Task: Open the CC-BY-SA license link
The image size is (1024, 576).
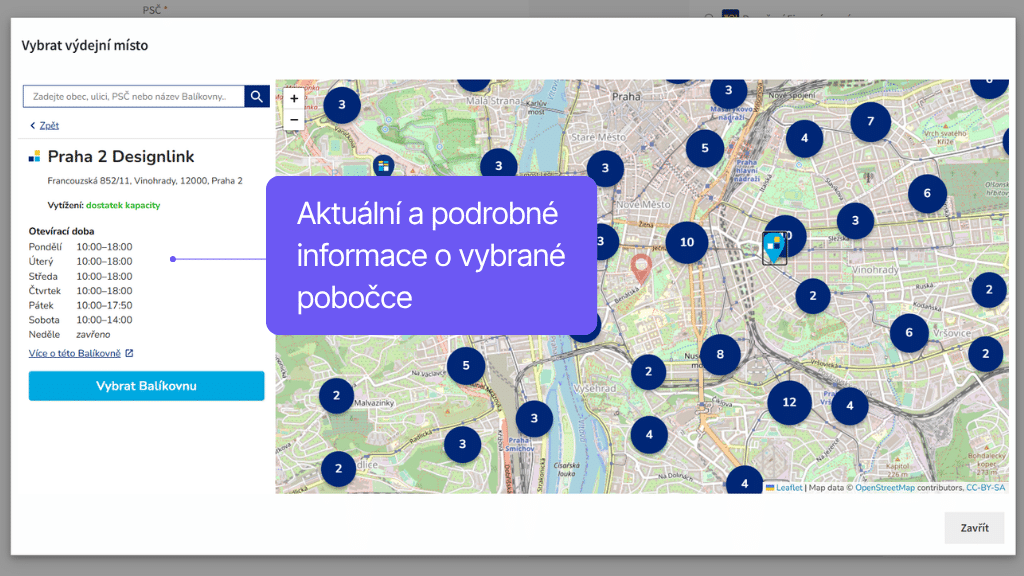Action: pyautogui.click(x=984, y=488)
